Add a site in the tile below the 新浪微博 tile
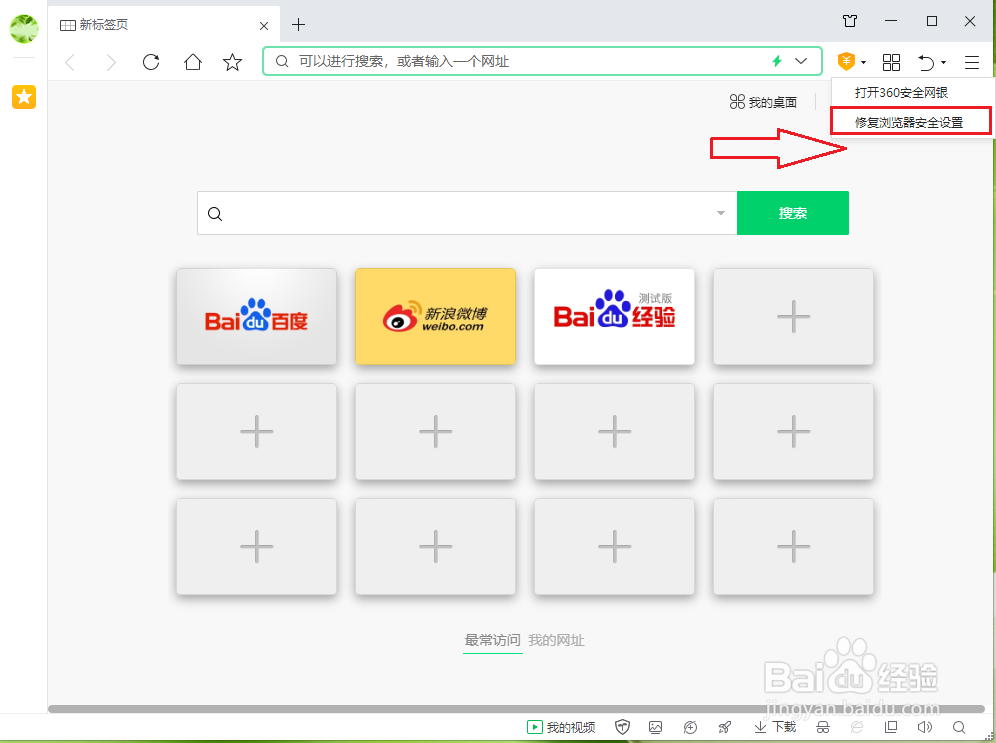The width and height of the screenshot is (996, 743). point(435,432)
